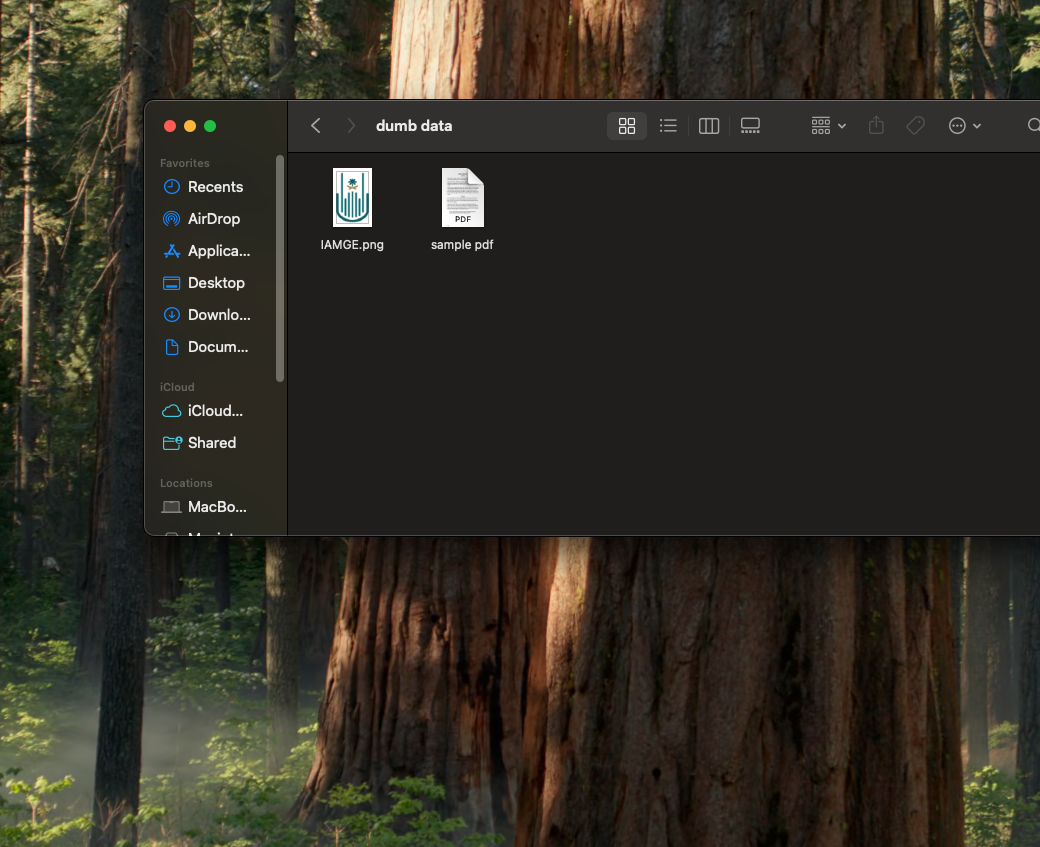Image resolution: width=1040 pixels, height=847 pixels.
Task: Click the Documents page icon
Action: 172,347
